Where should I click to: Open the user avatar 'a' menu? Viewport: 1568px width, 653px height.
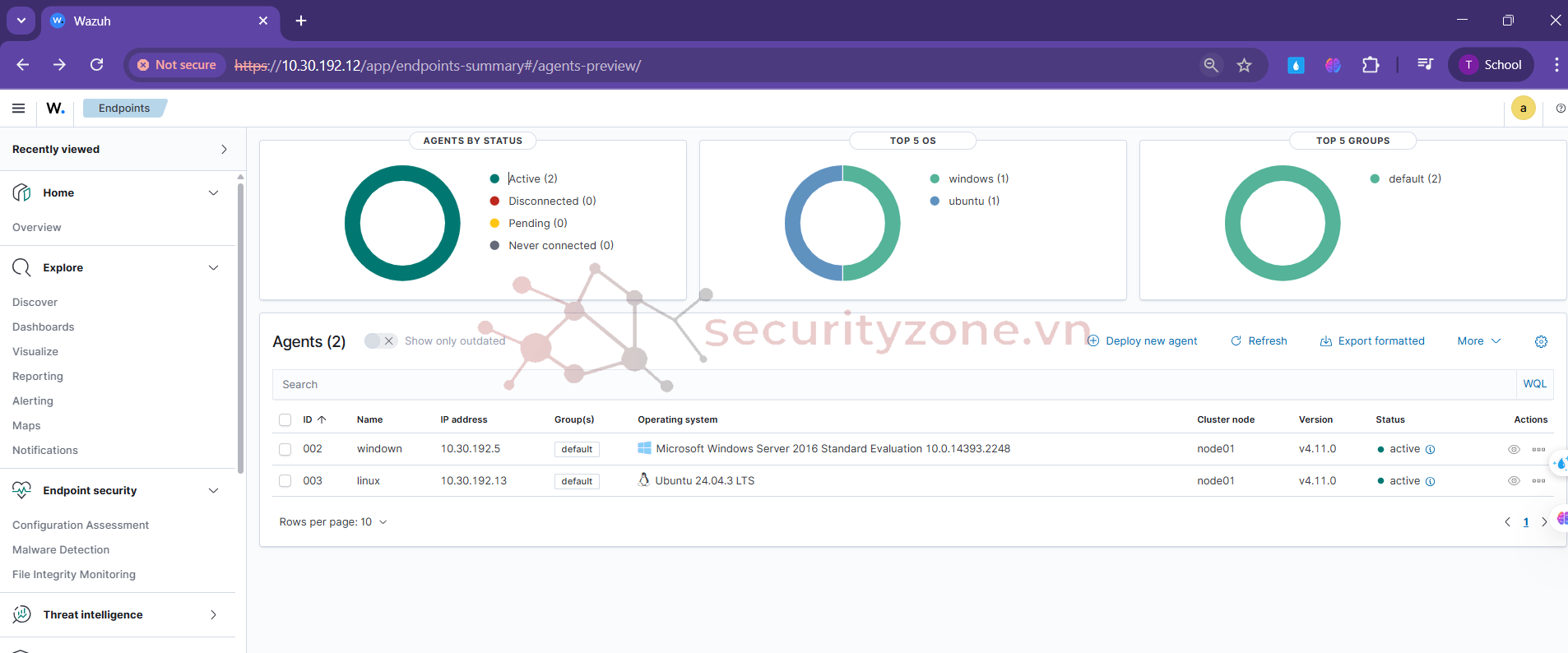click(1524, 108)
